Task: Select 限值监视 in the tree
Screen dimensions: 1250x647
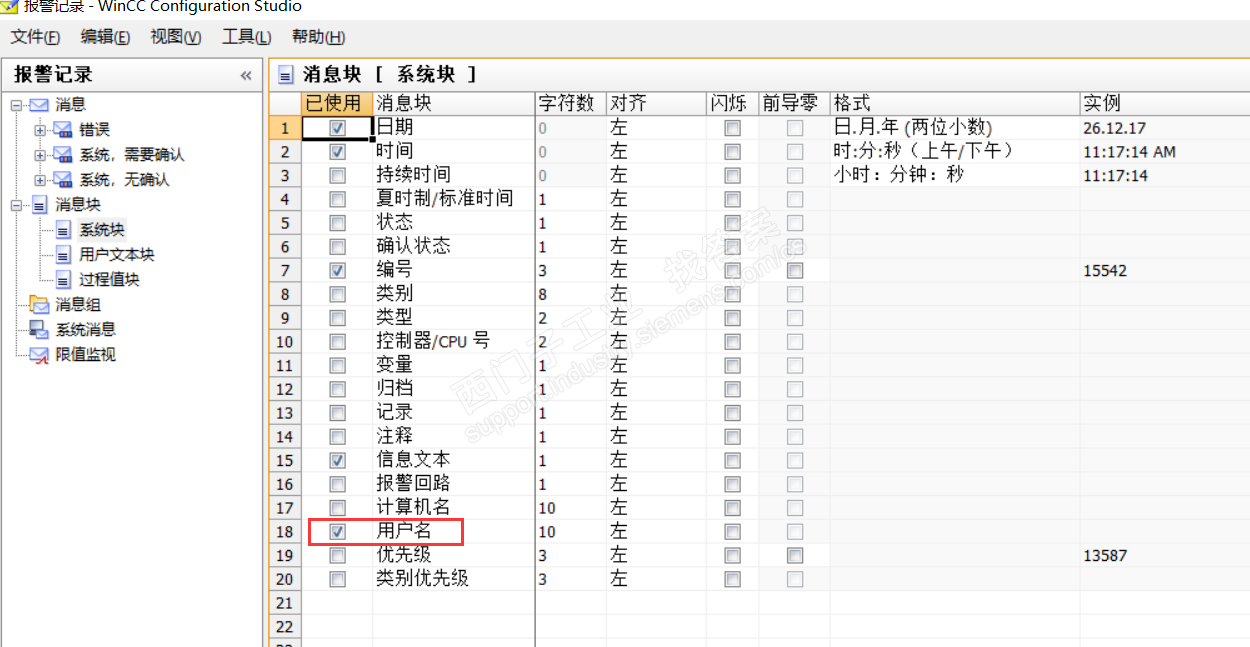Action: (x=85, y=355)
